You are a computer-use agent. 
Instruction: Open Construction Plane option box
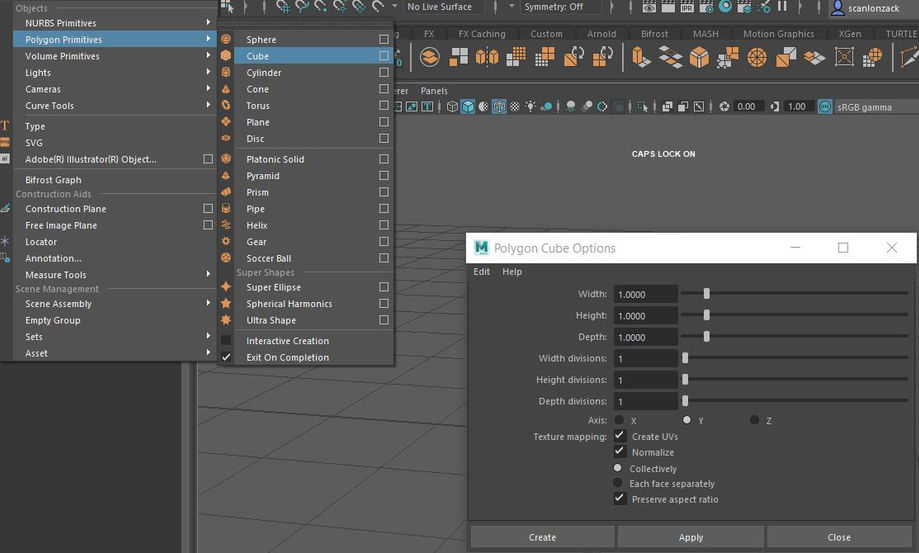click(x=208, y=209)
